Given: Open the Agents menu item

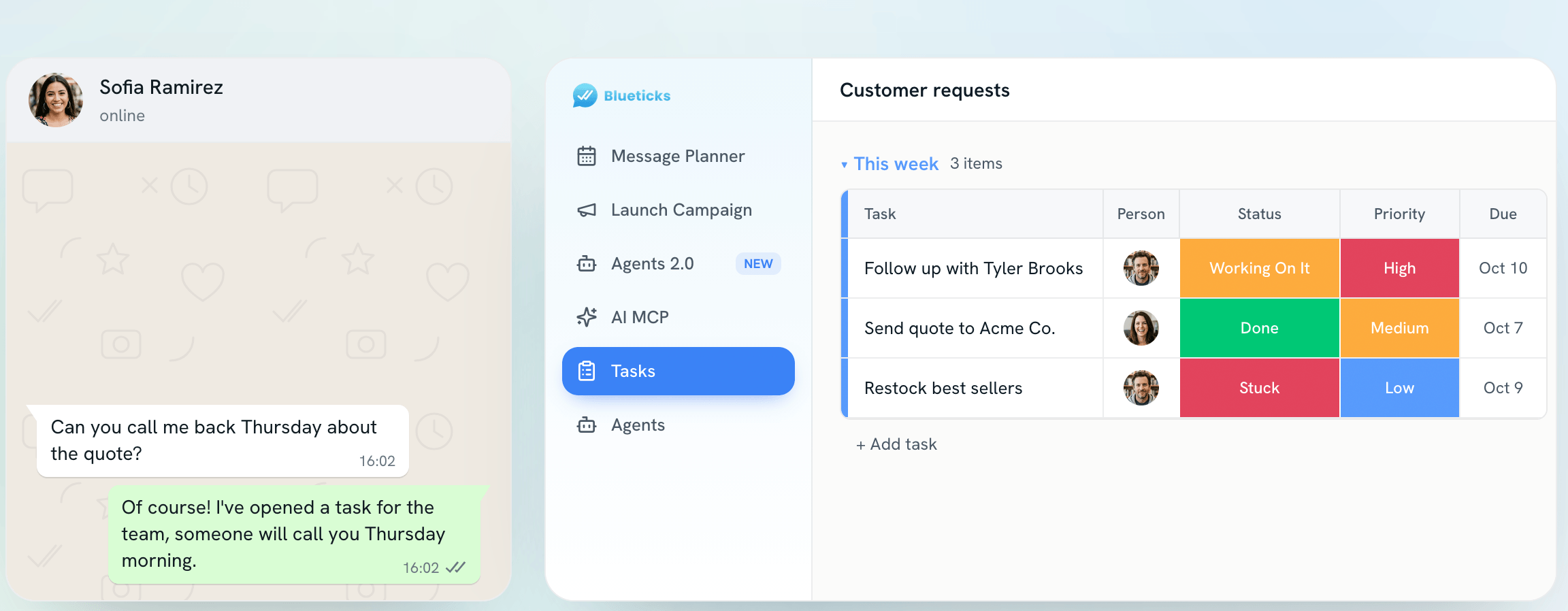Looking at the screenshot, I should 679,425.
